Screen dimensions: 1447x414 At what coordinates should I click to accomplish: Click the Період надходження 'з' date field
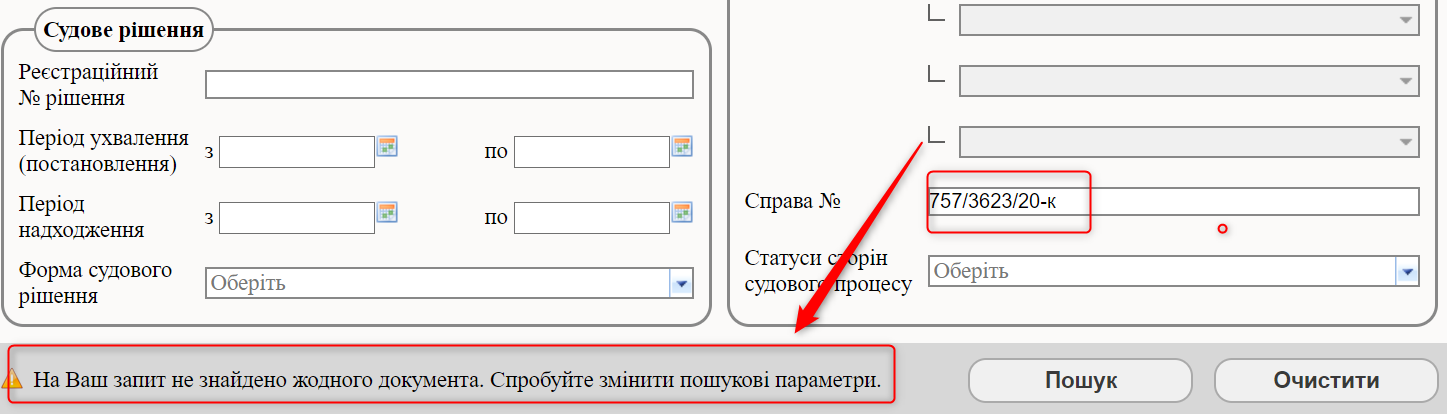[296, 217]
